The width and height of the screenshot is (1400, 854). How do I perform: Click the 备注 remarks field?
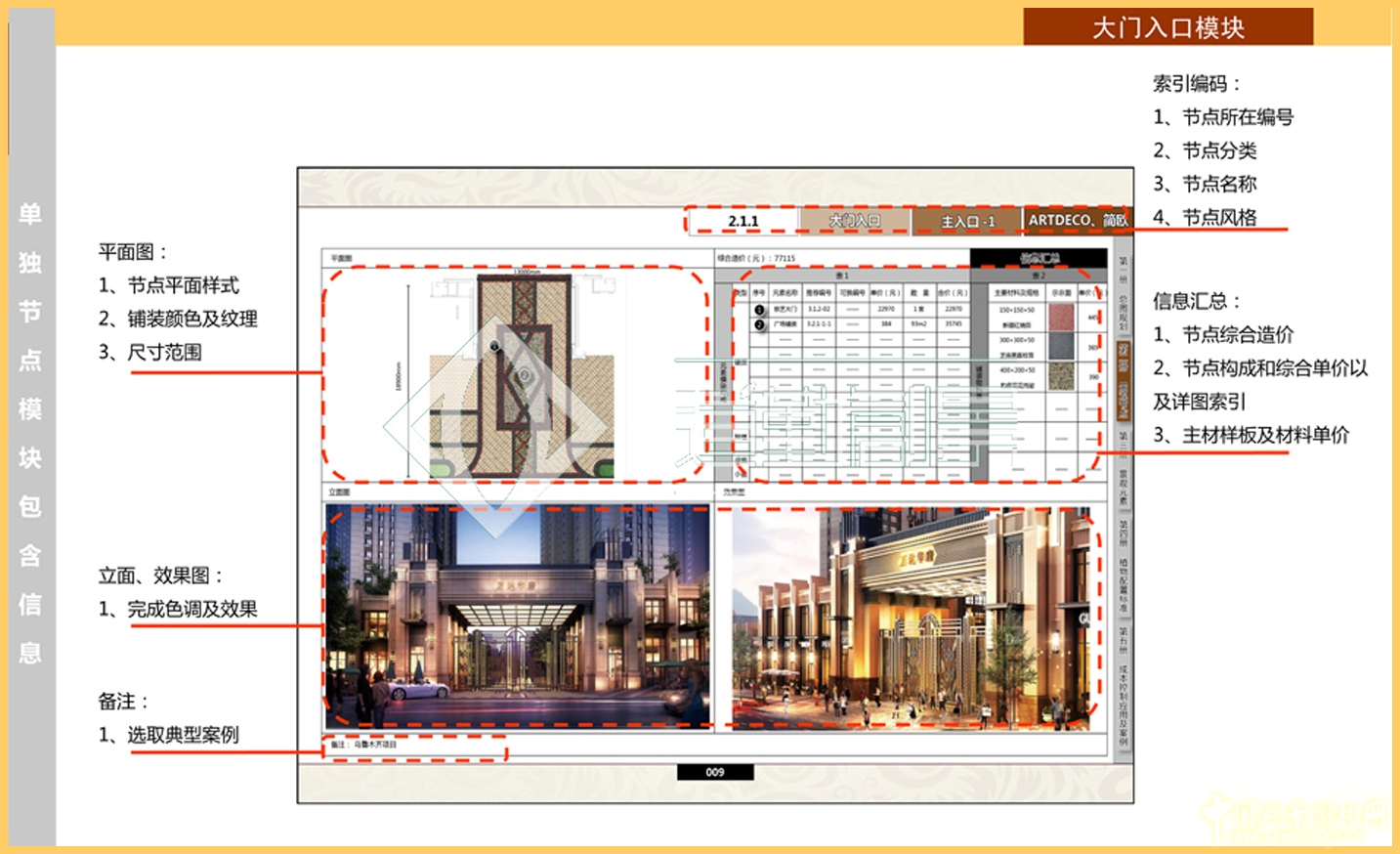point(415,746)
